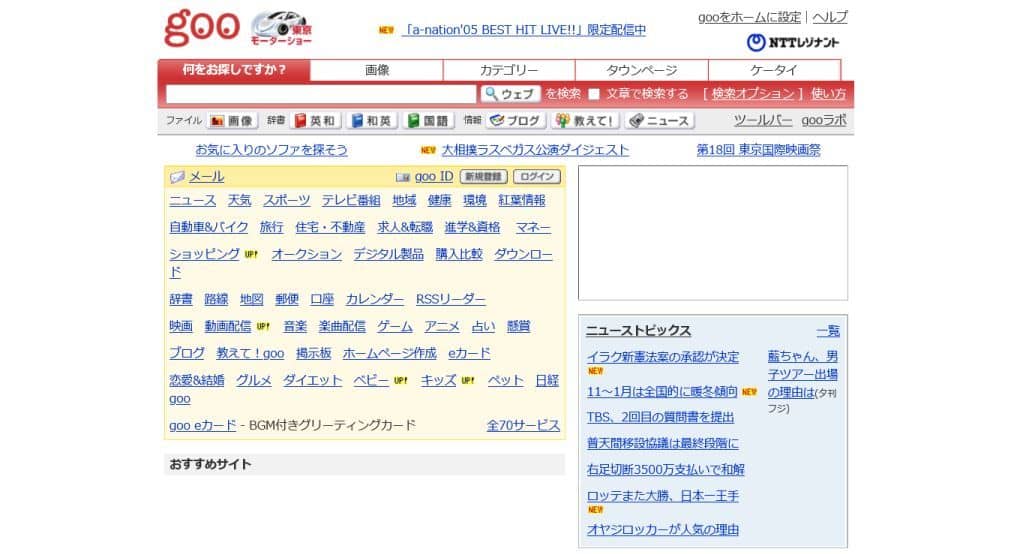Open the 教えて！goo link
Image resolution: width=1011 pixels, height=554 pixels.
click(250, 353)
